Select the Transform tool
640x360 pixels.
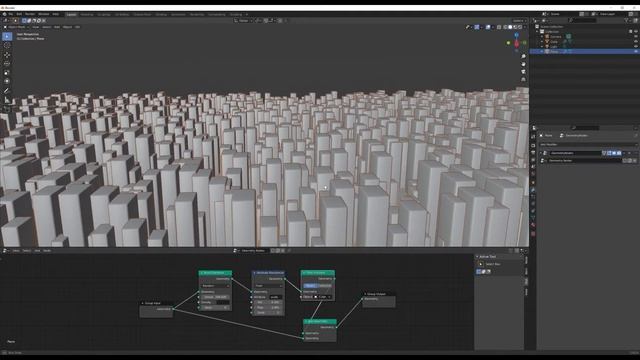tap(7, 81)
